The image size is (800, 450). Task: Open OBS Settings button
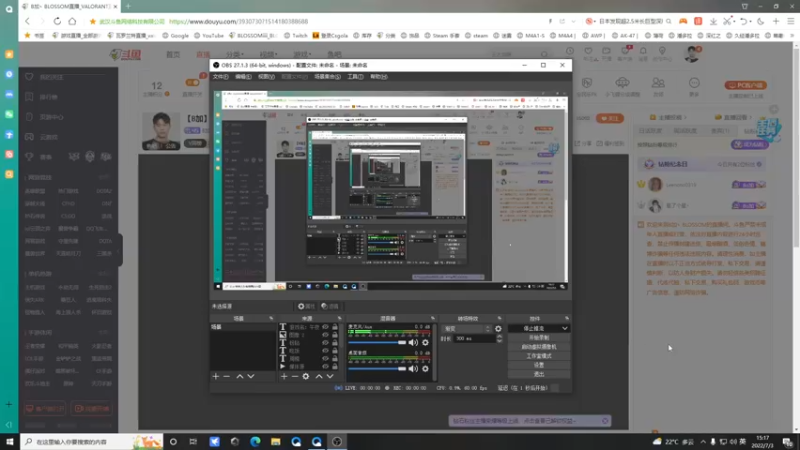tap(539, 365)
